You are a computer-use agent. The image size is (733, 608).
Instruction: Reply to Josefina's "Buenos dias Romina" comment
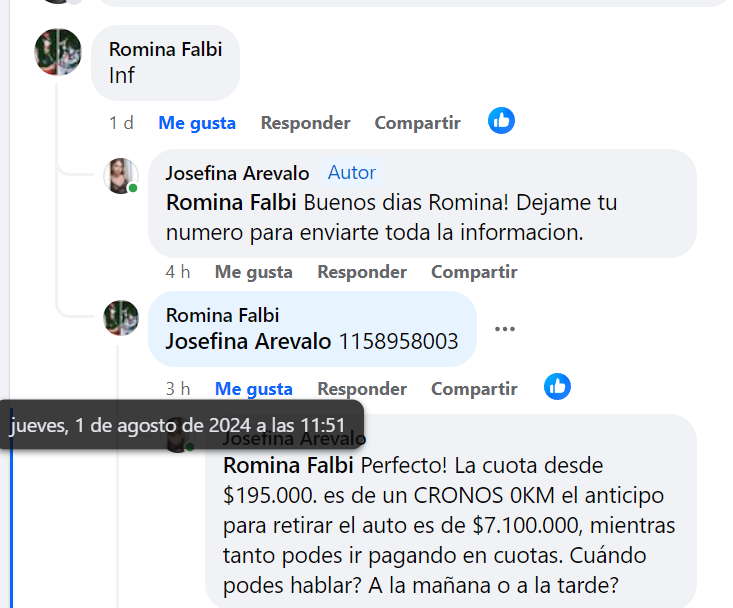(x=362, y=272)
